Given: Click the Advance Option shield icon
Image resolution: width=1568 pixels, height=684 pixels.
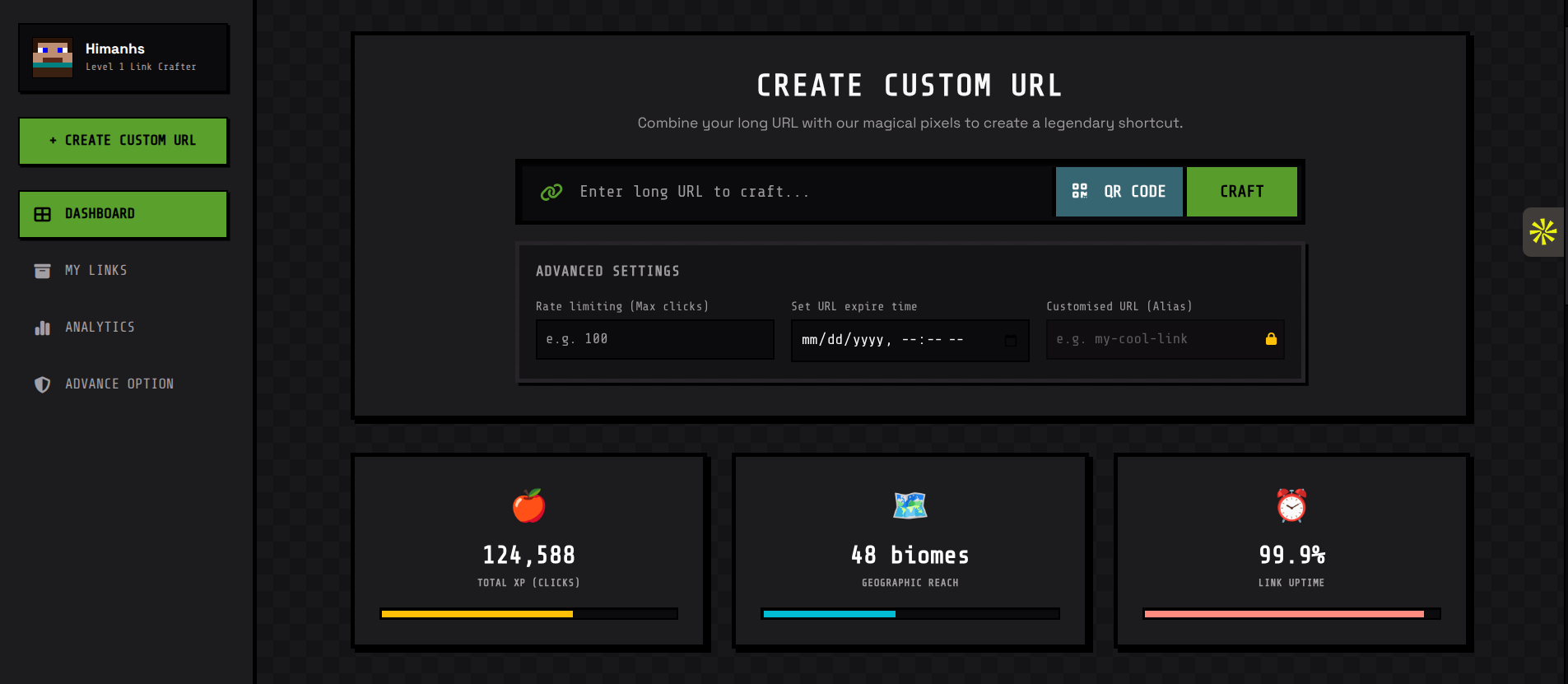Looking at the screenshot, I should pyautogui.click(x=43, y=384).
